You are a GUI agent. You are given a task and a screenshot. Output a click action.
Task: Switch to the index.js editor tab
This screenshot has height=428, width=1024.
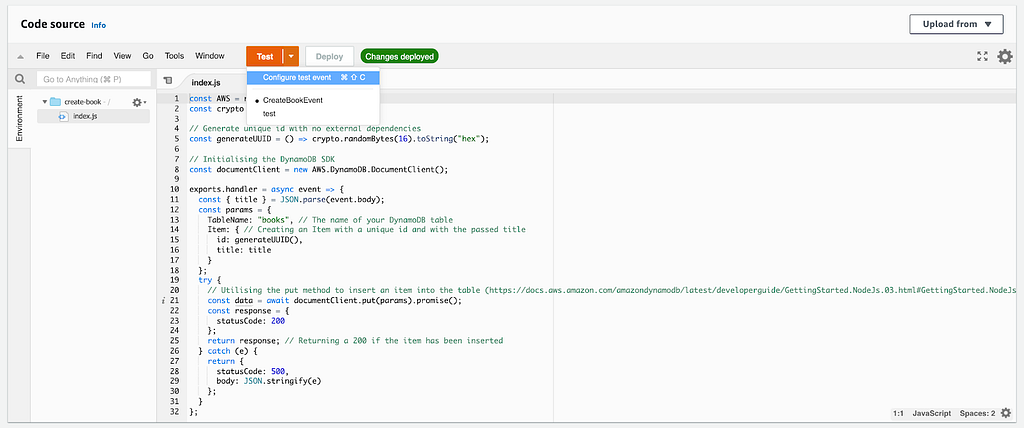(x=206, y=83)
